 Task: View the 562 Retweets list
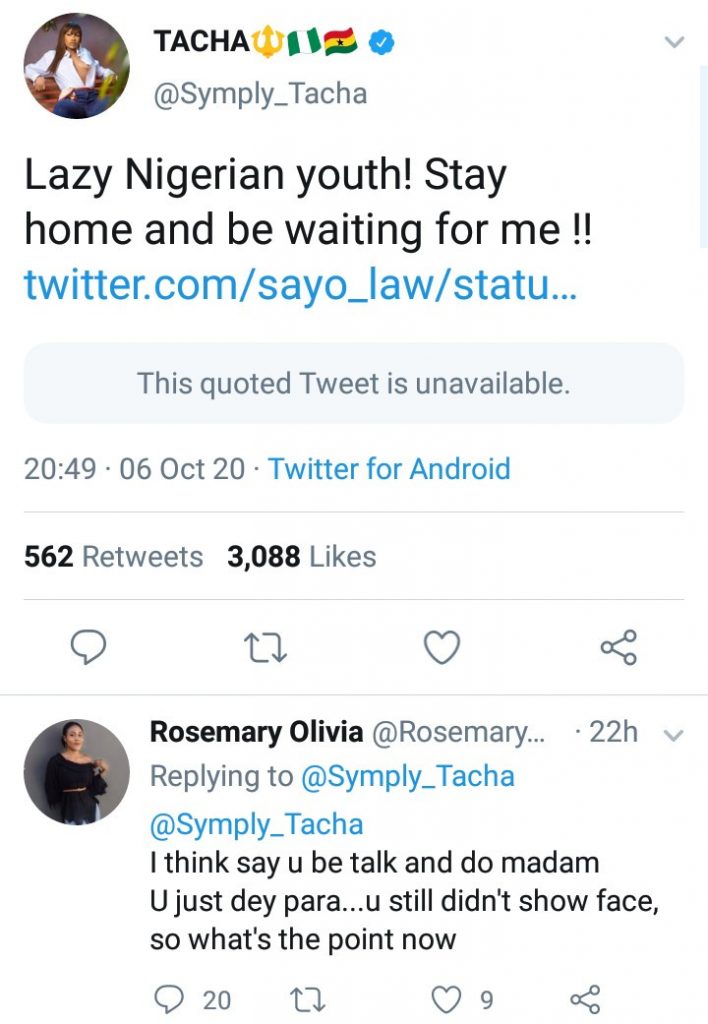pos(113,557)
